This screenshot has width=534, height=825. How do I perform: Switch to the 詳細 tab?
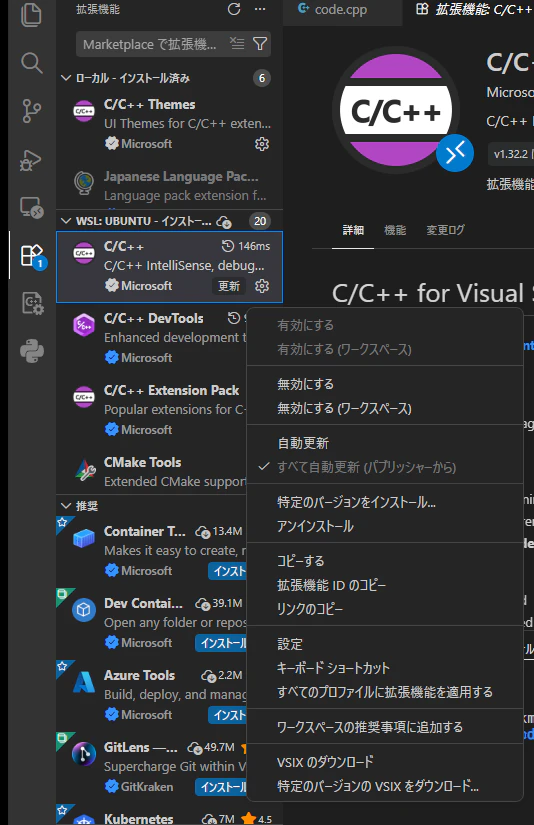pos(353,230)
